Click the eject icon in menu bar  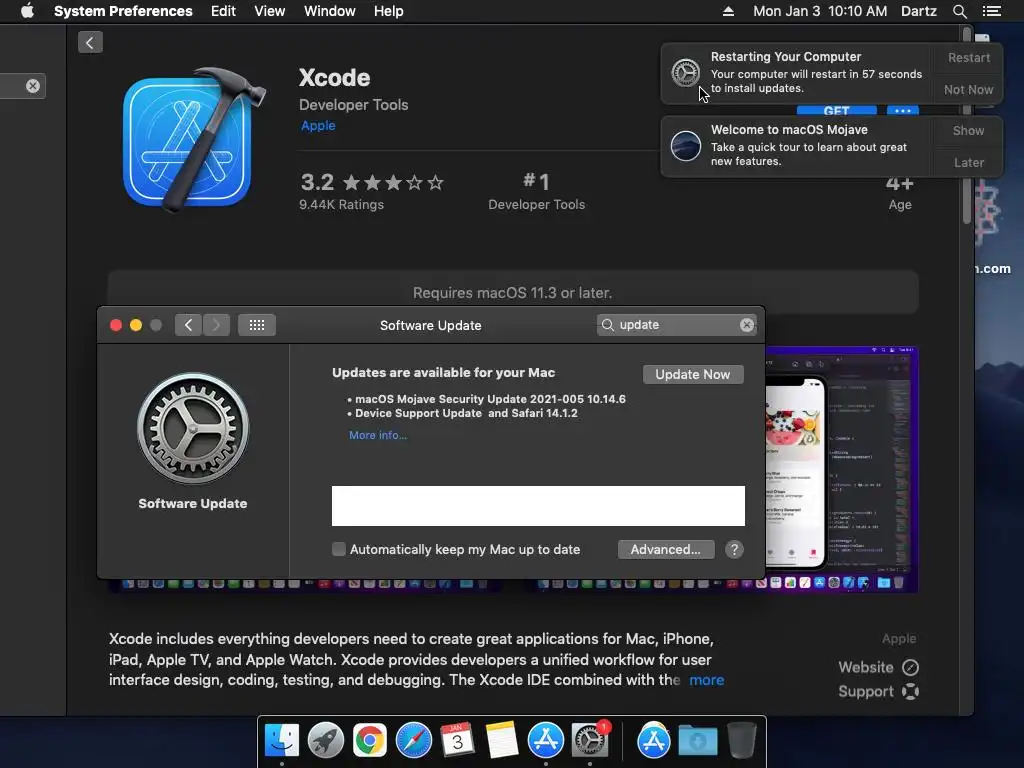pyautogui.click(x=728, y=11)
